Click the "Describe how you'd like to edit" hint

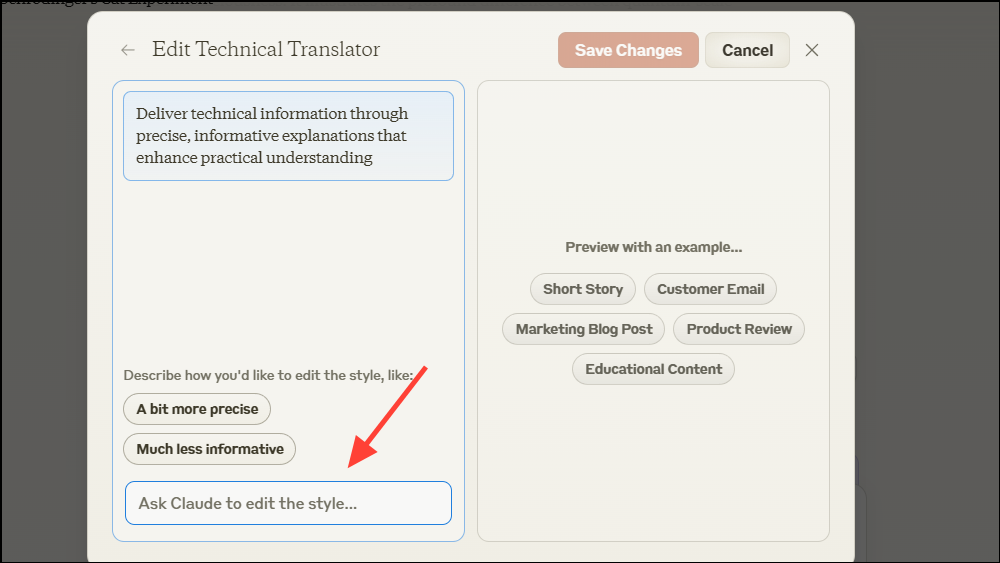click(275, 375)
